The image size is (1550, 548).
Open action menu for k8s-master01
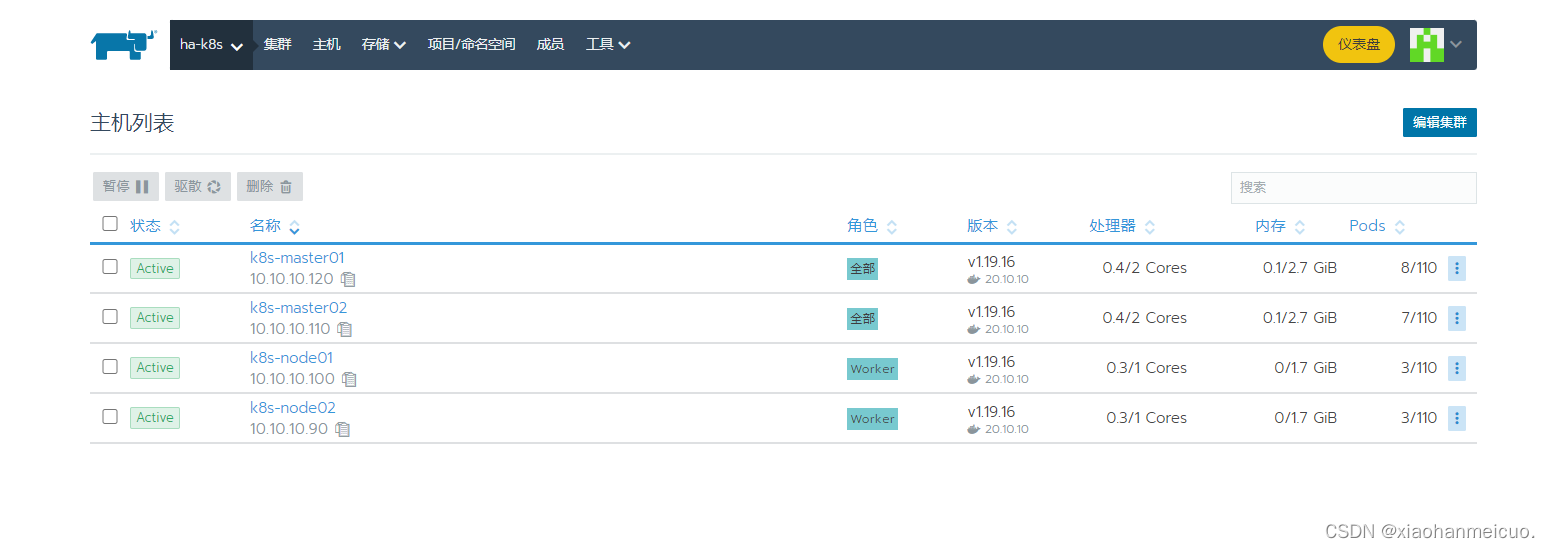pos(1457,268)
